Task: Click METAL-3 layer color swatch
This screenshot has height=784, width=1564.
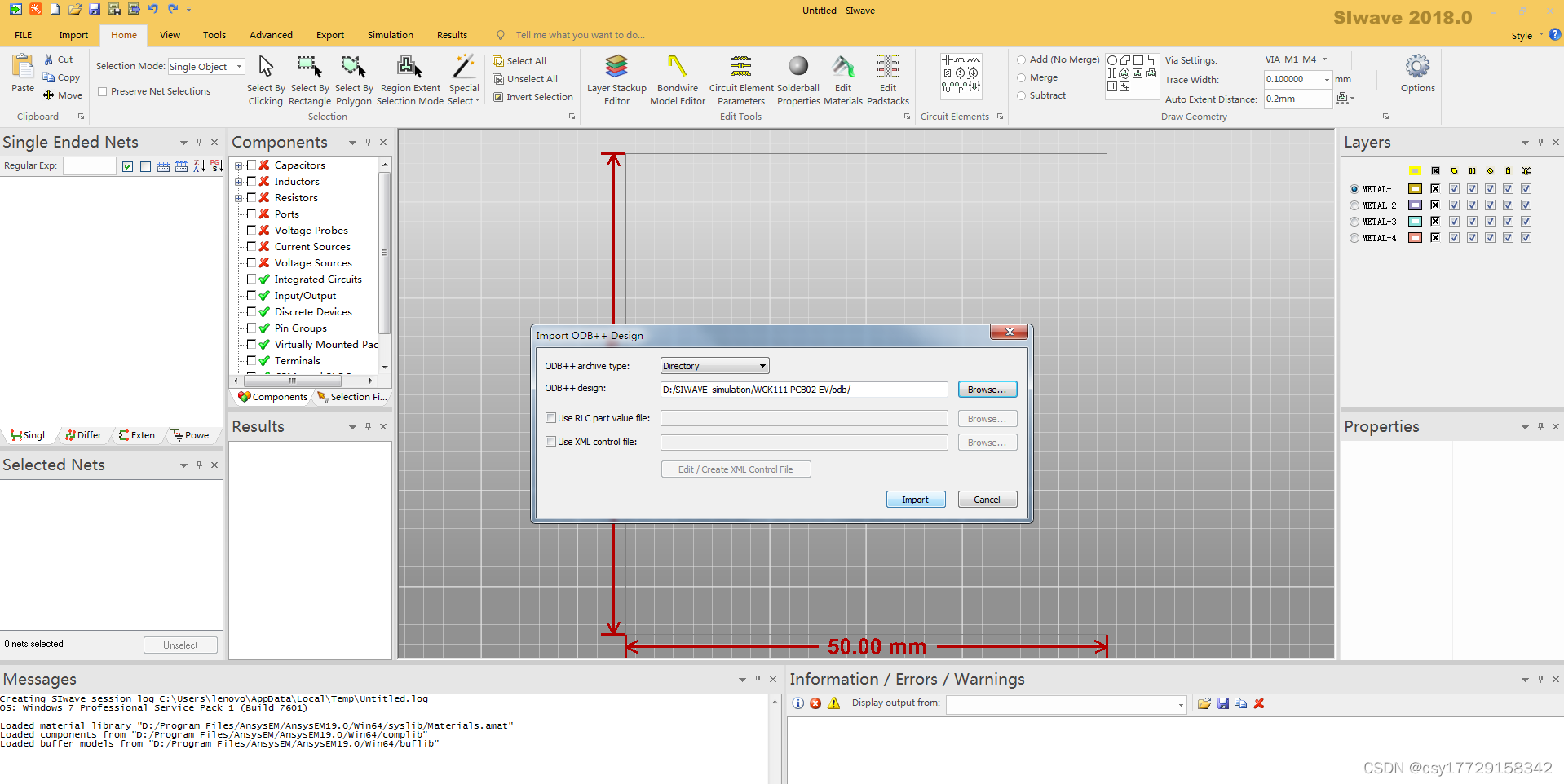Action: 1415,222
